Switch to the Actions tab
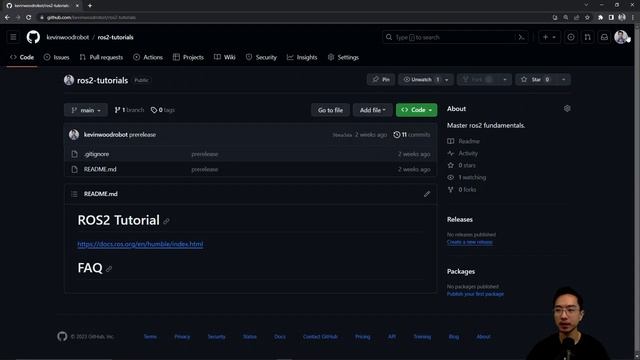 [148, 57]
